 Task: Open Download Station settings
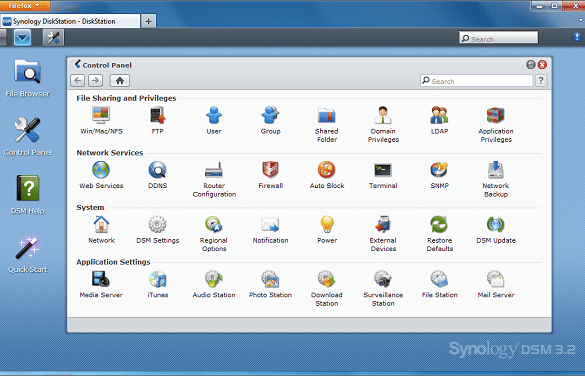[327, 279]
